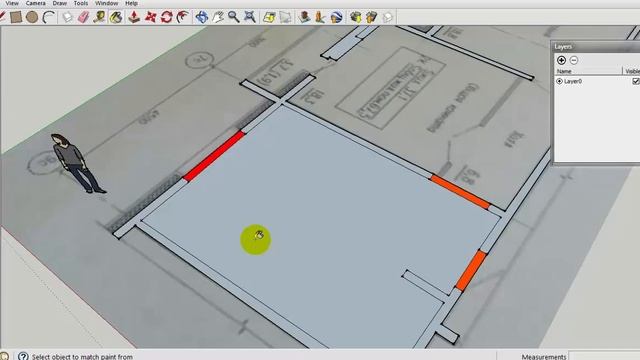The width and height of the screenshot is (640, 360).
Task: Select the Push/Pull tool
Action: click(134, 17)
